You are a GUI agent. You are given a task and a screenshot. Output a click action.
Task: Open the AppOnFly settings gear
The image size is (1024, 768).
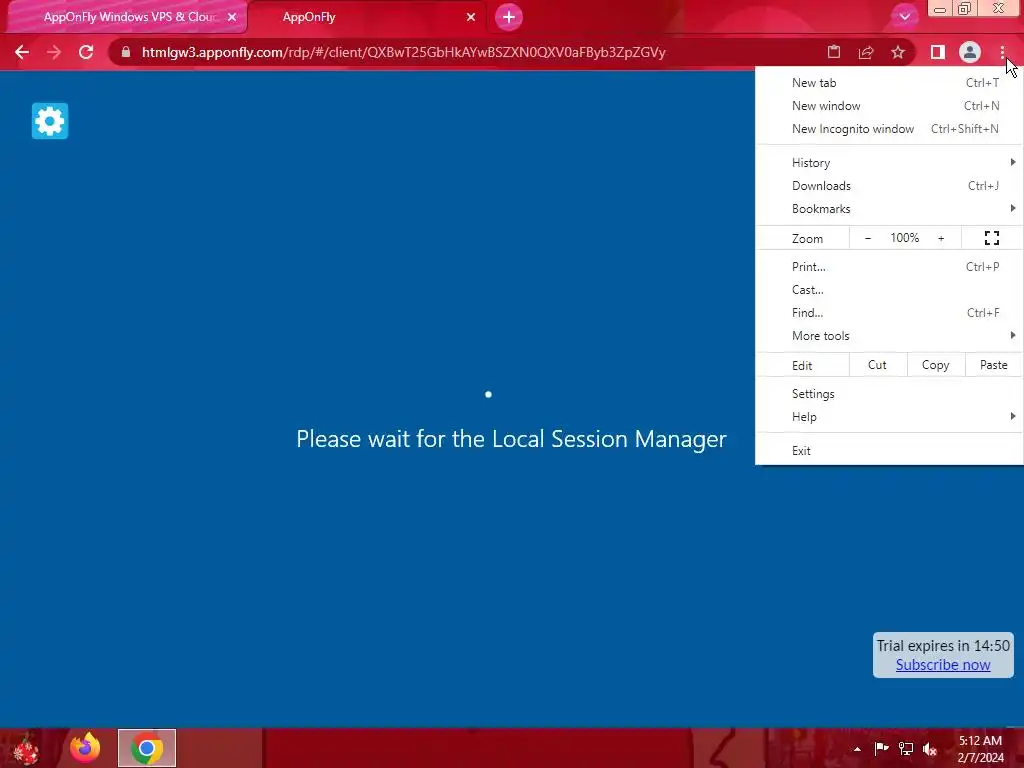click(x=50, y=121)
